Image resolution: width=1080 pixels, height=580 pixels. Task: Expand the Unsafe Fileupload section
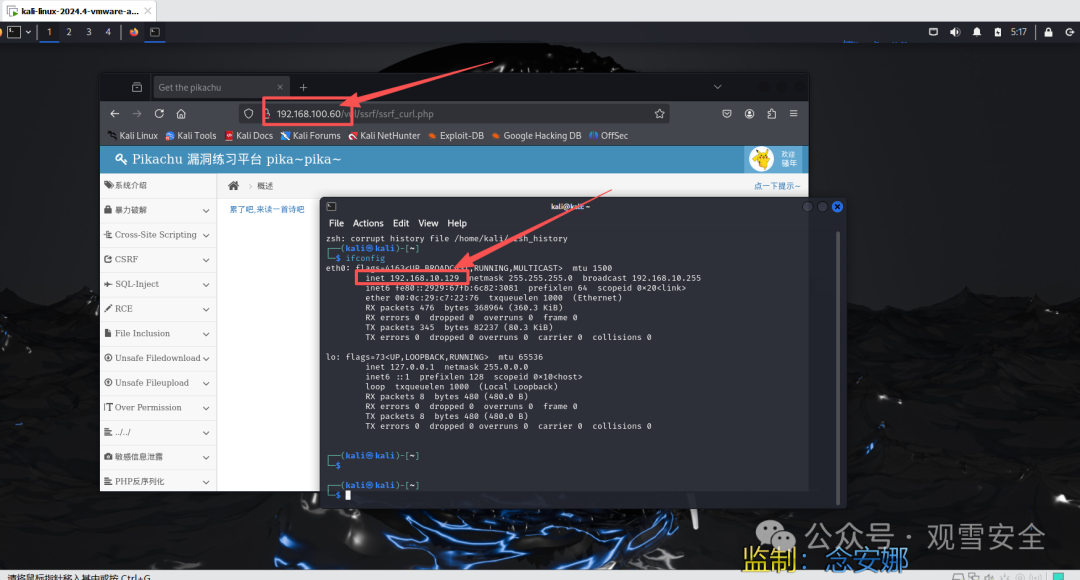pyautogui.click(x=158, y=383)
